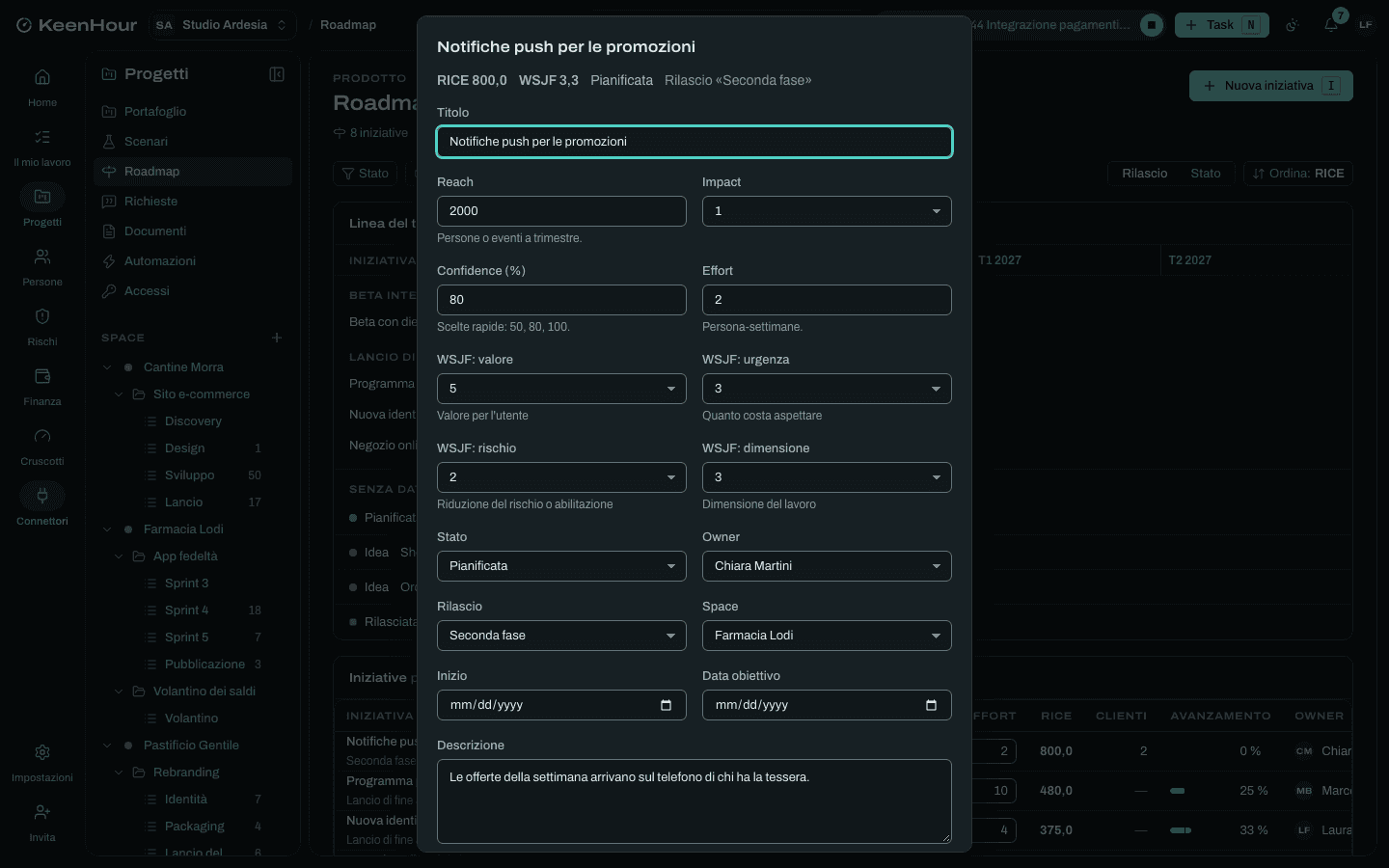Screen dimensions: 1389x868
Task: Open Portafoglio in the Progetti panel
Action: (x=193, y=112)
